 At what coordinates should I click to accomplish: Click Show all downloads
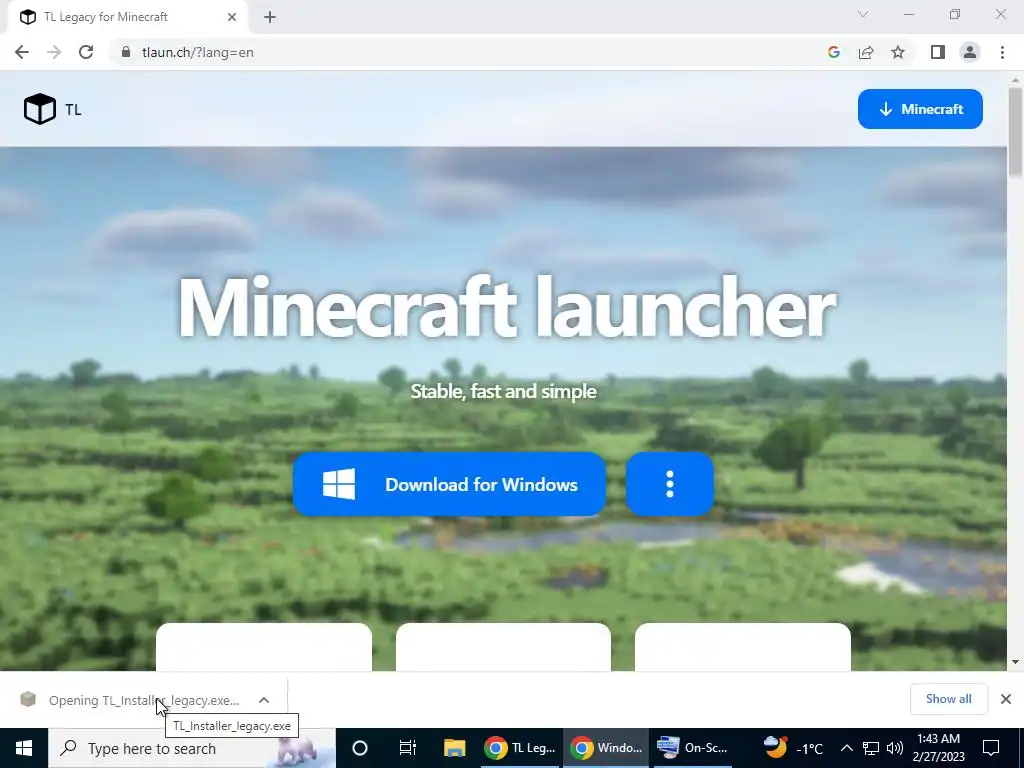tap(948, 699)
